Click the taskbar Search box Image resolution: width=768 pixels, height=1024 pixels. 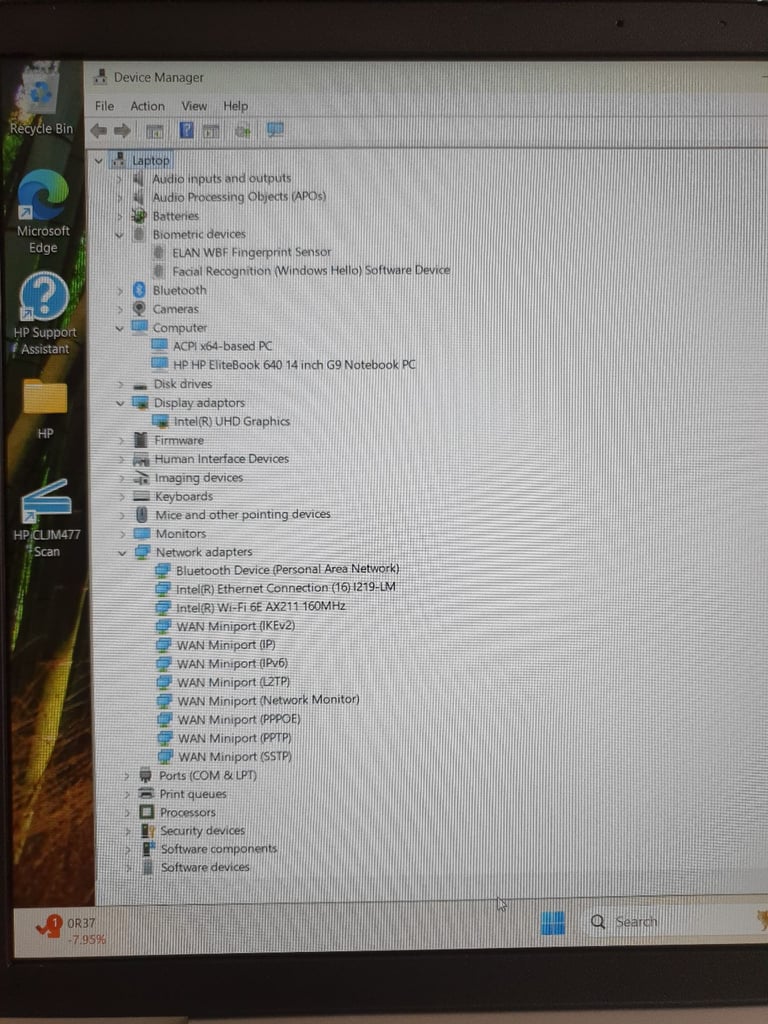pyautogui.click(x=673, y=921)
